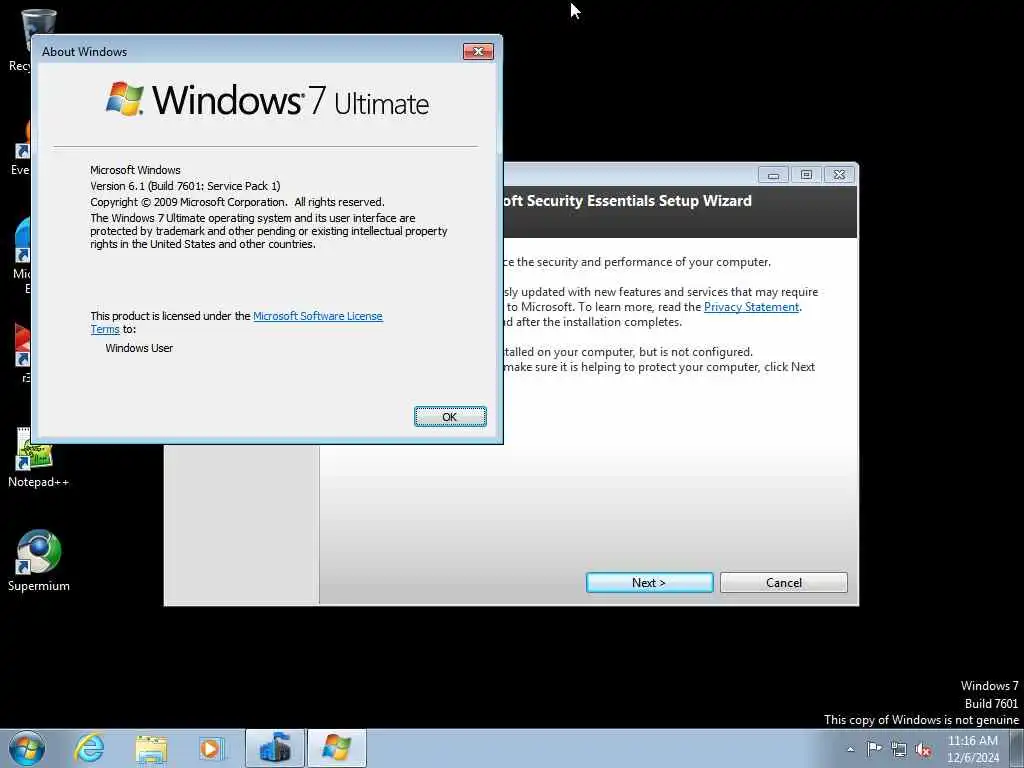Open network status tray icon

click(899, 749)
